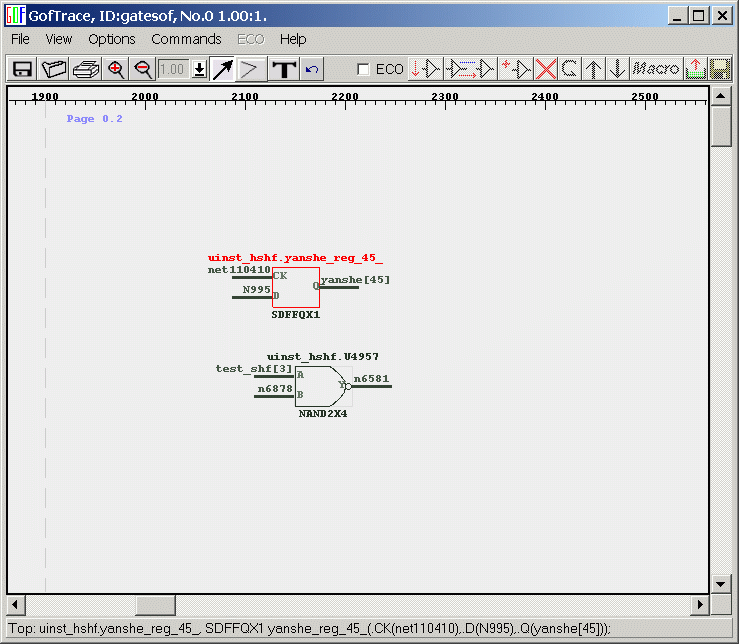Select the Text tool icon
Screen dimensions: 739x644
click(x=284, y=69)
